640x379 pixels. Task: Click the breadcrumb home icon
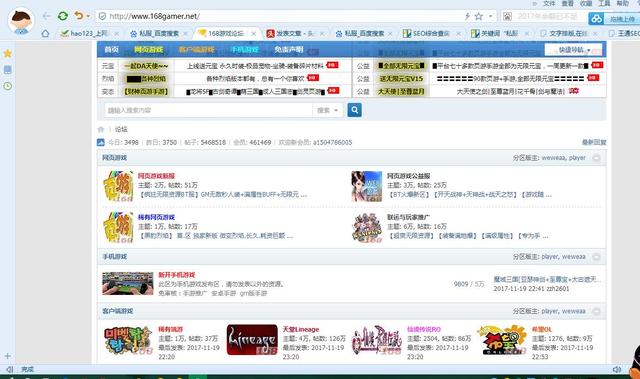(x=101, y=129)
